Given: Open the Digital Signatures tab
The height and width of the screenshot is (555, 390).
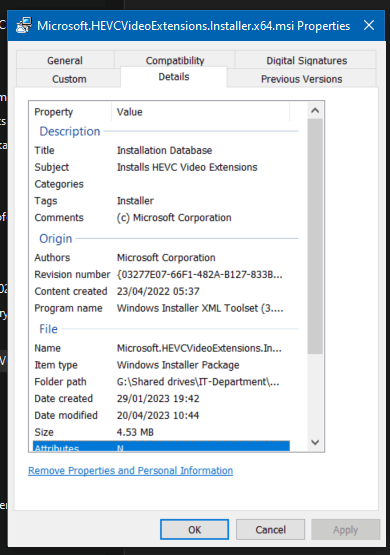Looking at the screenshot, I should (x=306, y=60).
